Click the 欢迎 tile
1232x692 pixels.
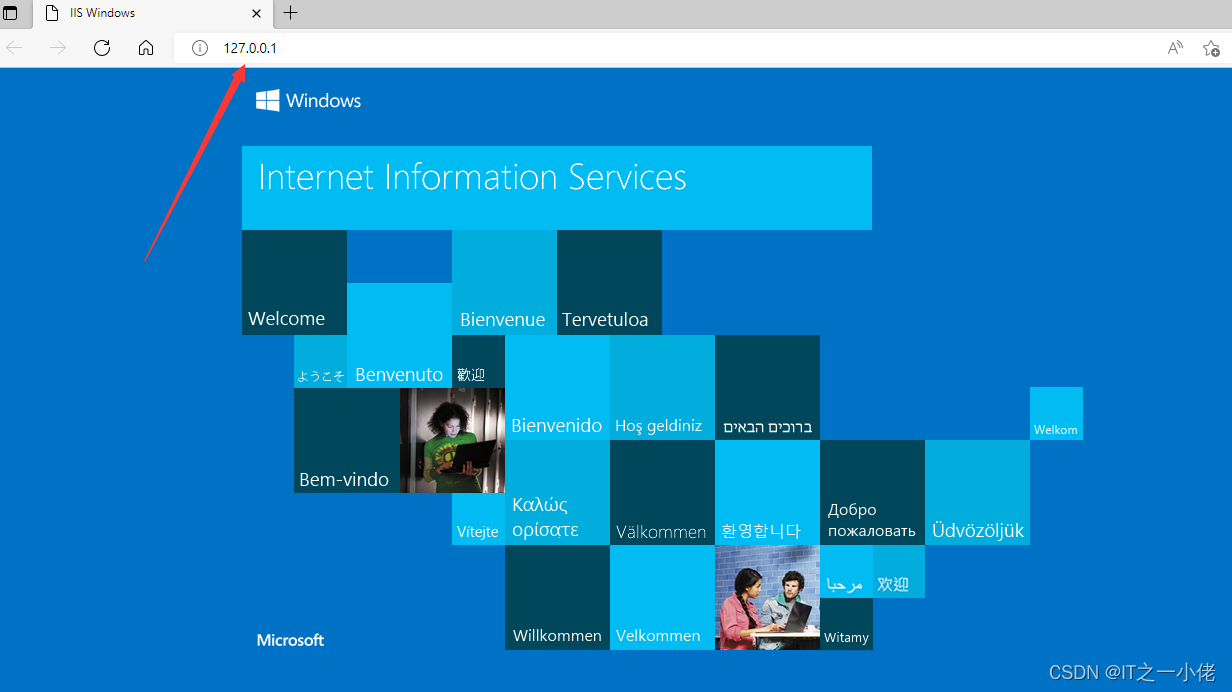pos(898,571)
